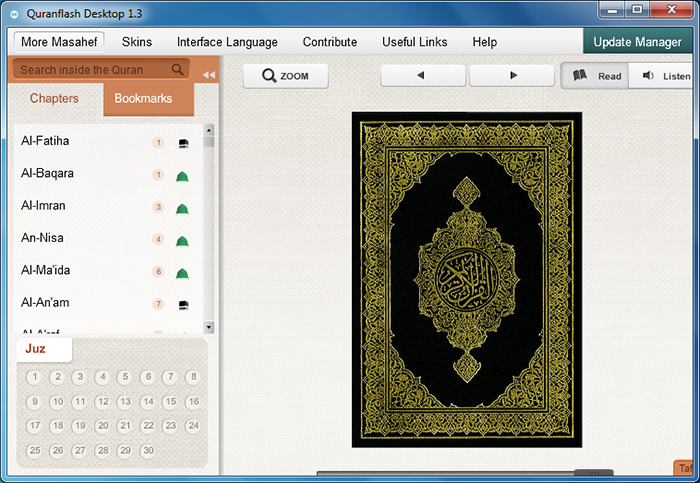Jump to Juz 5
The height and width of the screenshot is (483, 700).
[x=125, y=377]
